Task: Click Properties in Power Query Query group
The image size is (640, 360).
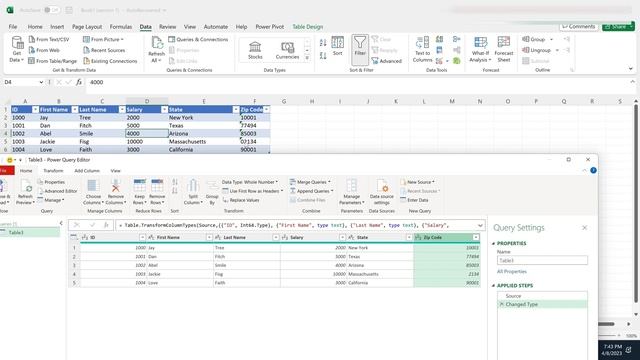Action: [51, 182]
